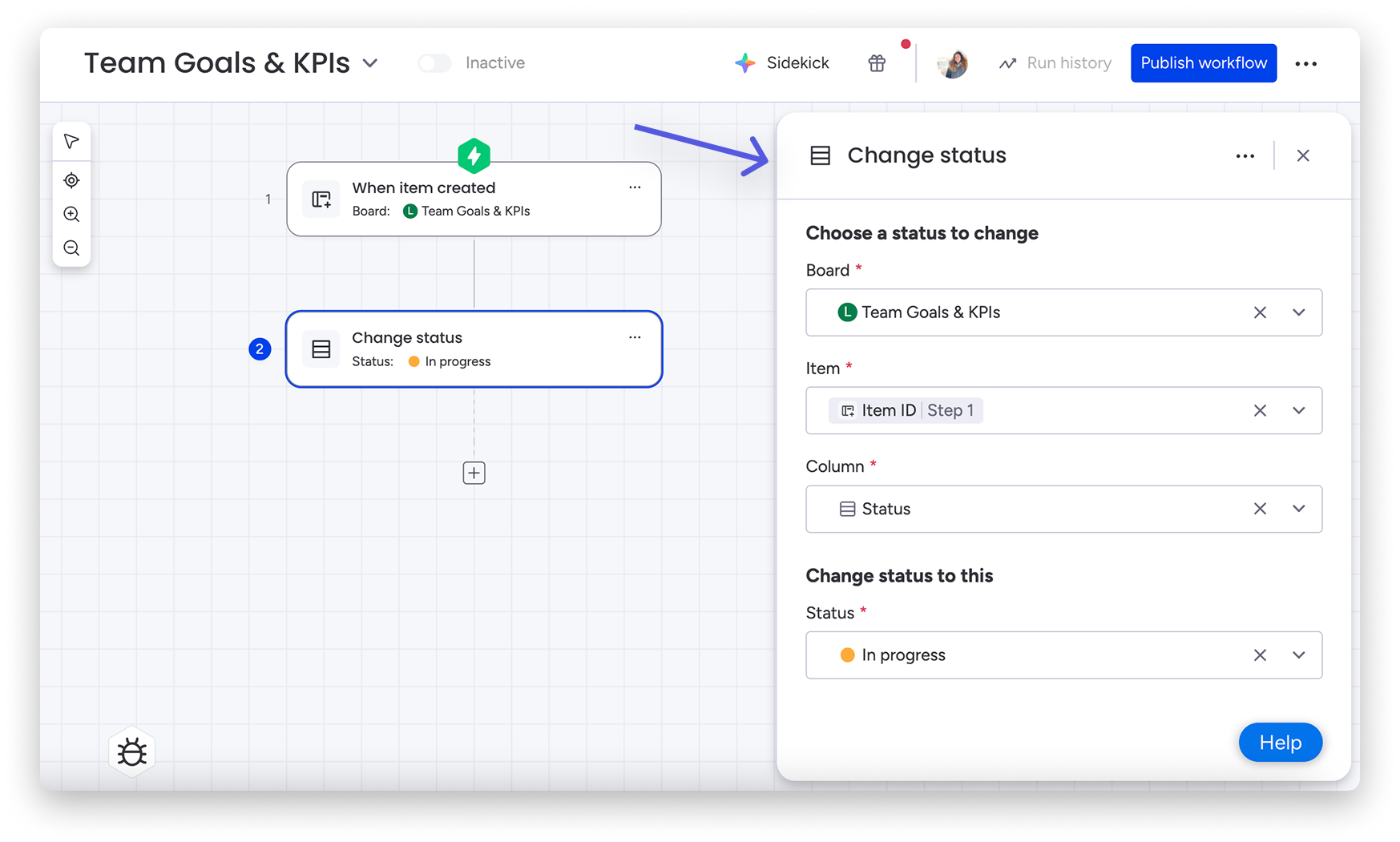This screenshot has width=1400, height=842.
Task: Open Run history
Action: click(1055, 63)
